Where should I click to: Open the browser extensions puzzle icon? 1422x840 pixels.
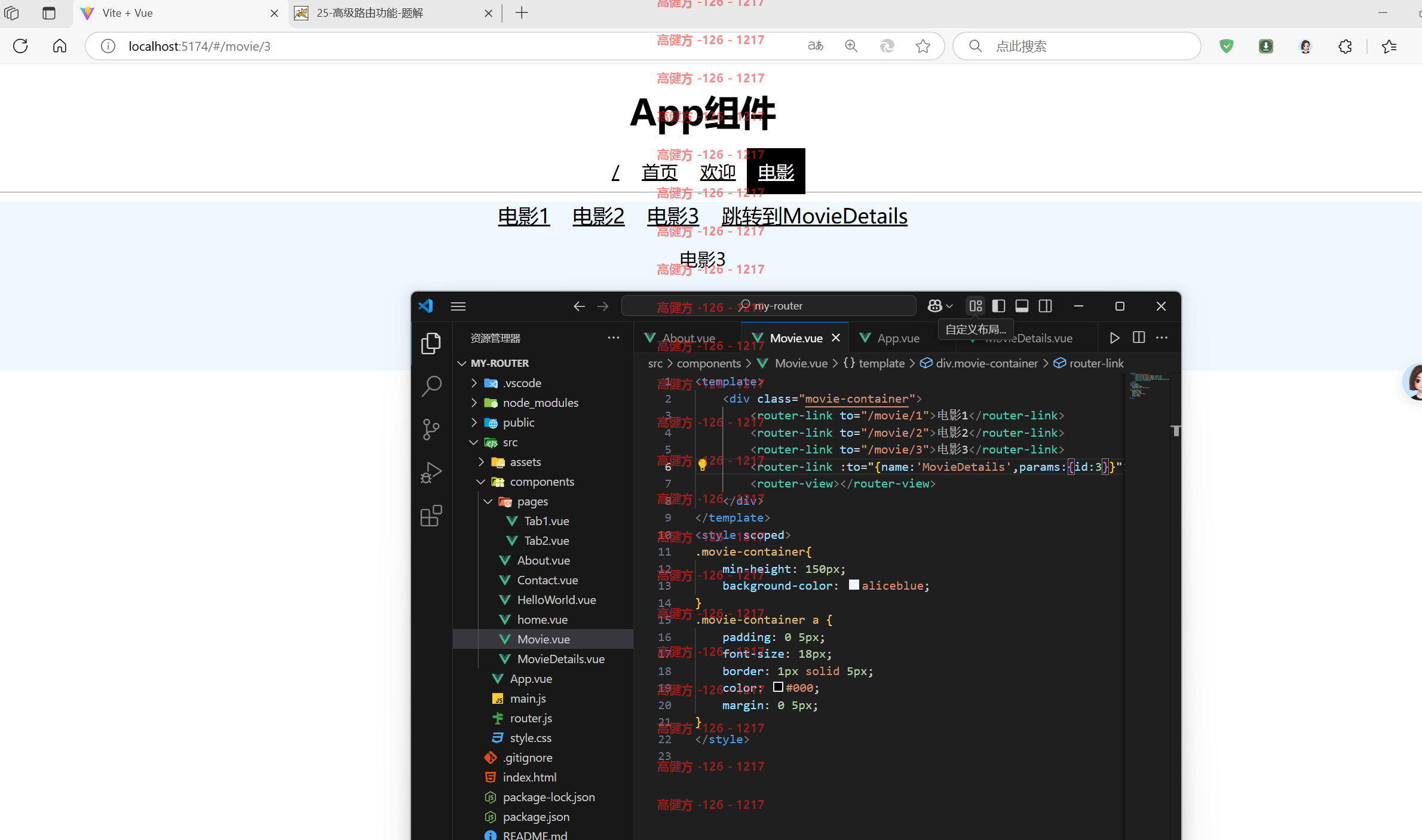click(x=1345, y=46)
